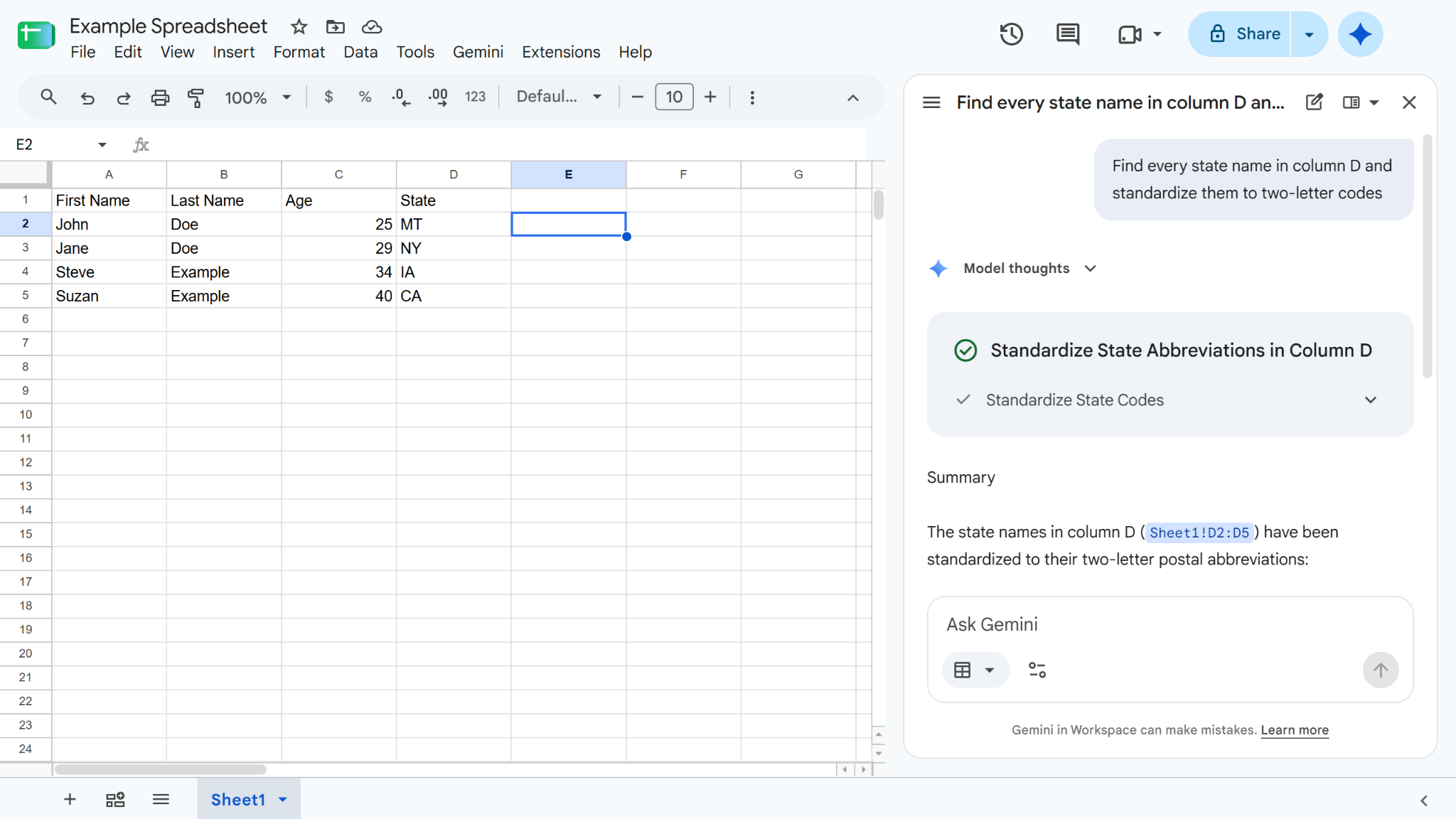
Task: Open the name box dropdown arrow
Action: pyautogui.click(x=102, y=144)
